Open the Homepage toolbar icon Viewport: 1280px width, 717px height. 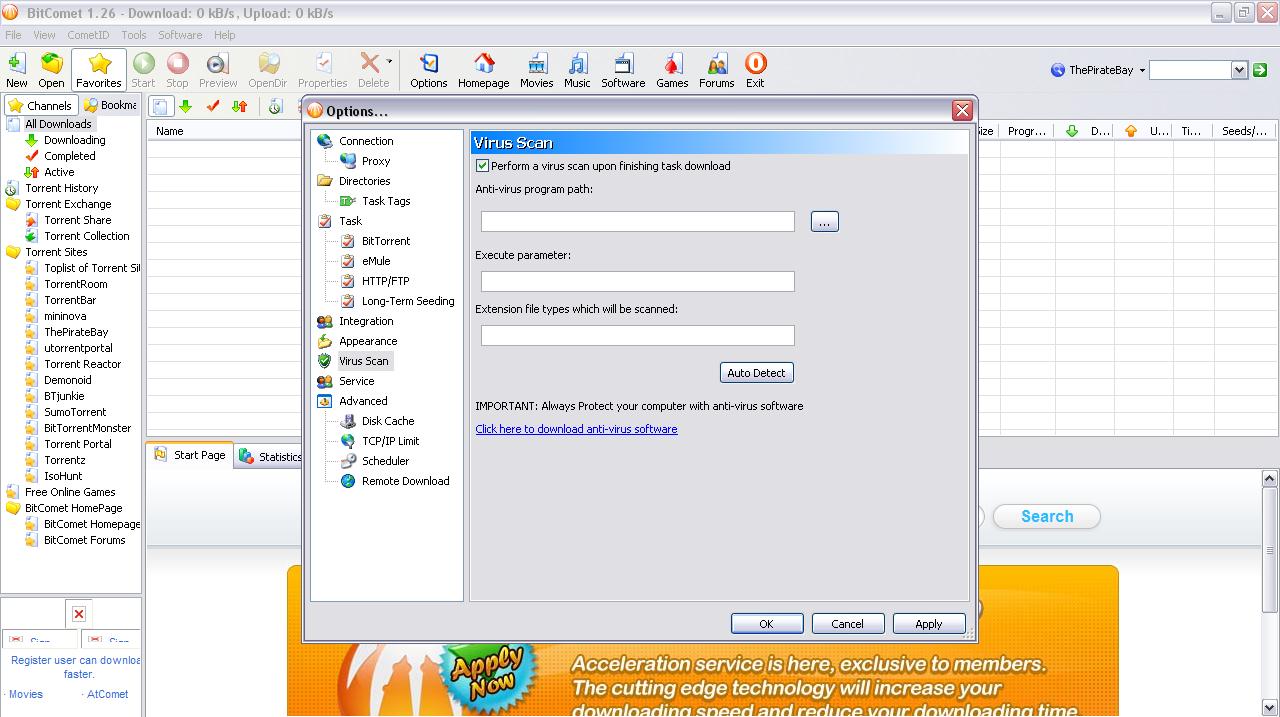coord(483,71)
